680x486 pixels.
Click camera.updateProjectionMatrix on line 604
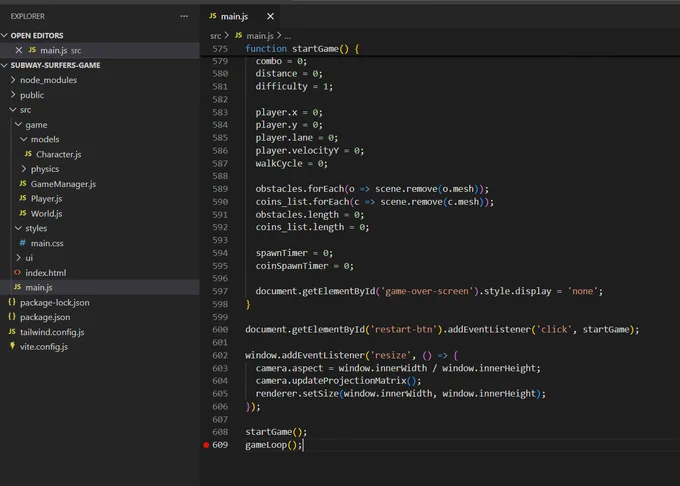331,381
